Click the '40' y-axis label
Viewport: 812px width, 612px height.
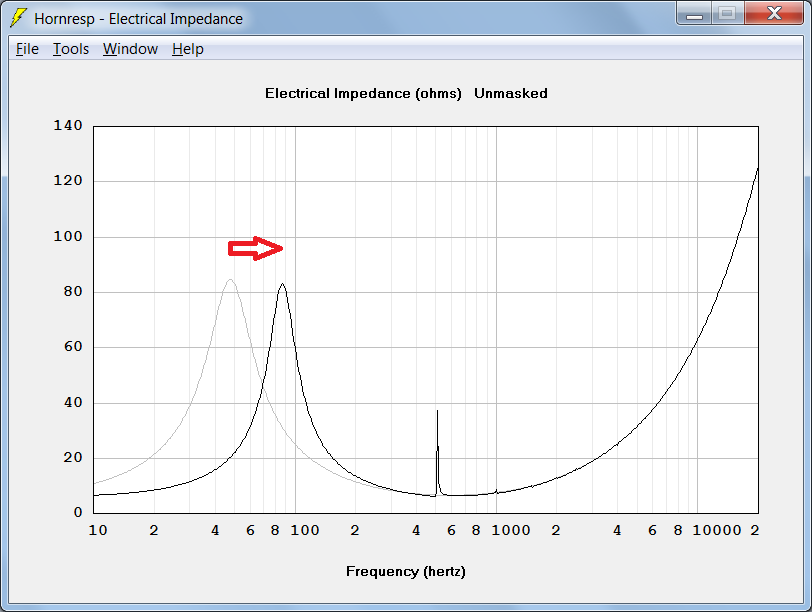73,402
